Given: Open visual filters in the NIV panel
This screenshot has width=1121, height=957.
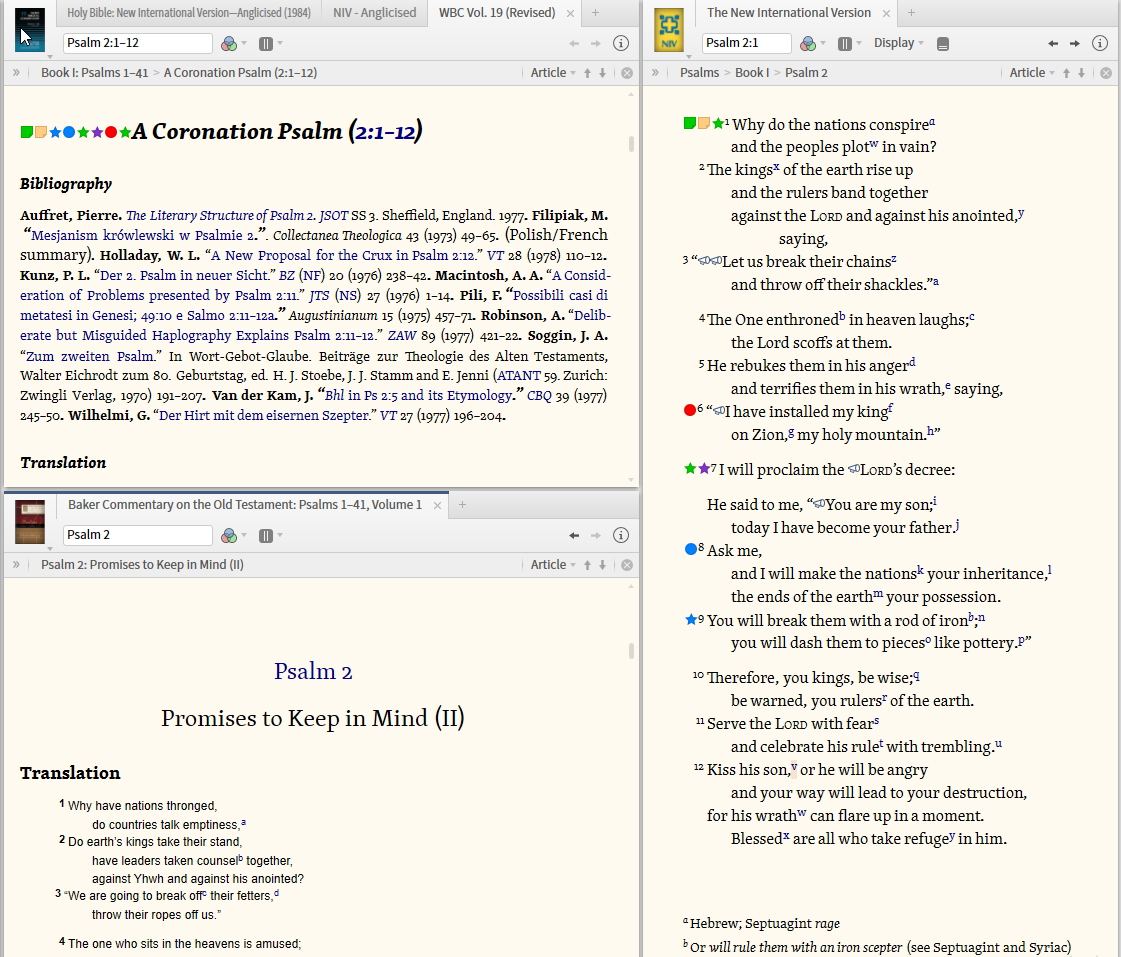Looking at the screenshot, I should 808,44.
